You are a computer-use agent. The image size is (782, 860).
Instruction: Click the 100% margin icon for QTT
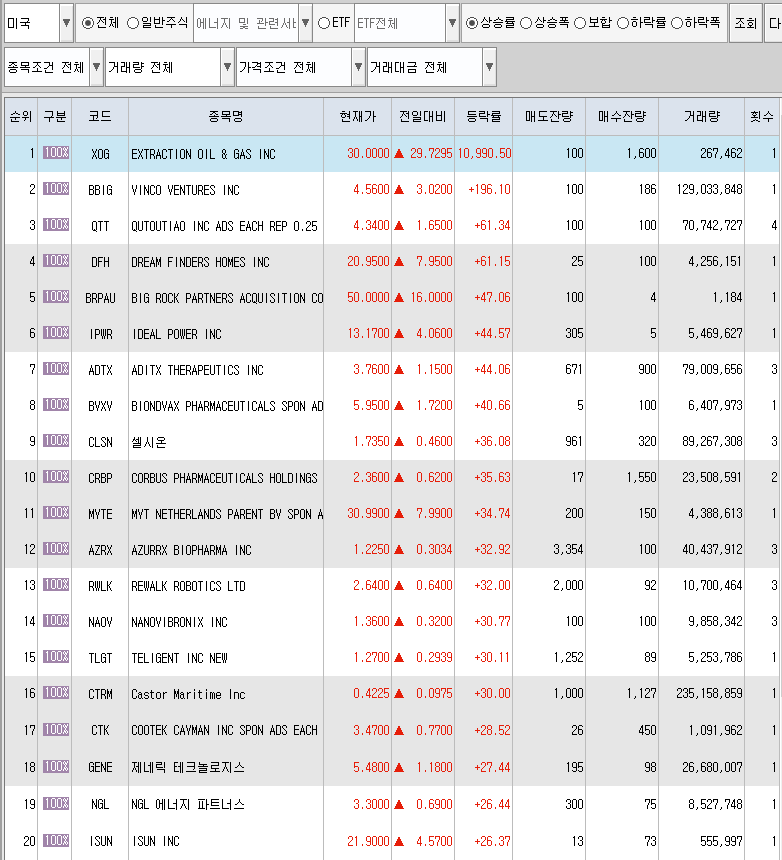point(56,224)
